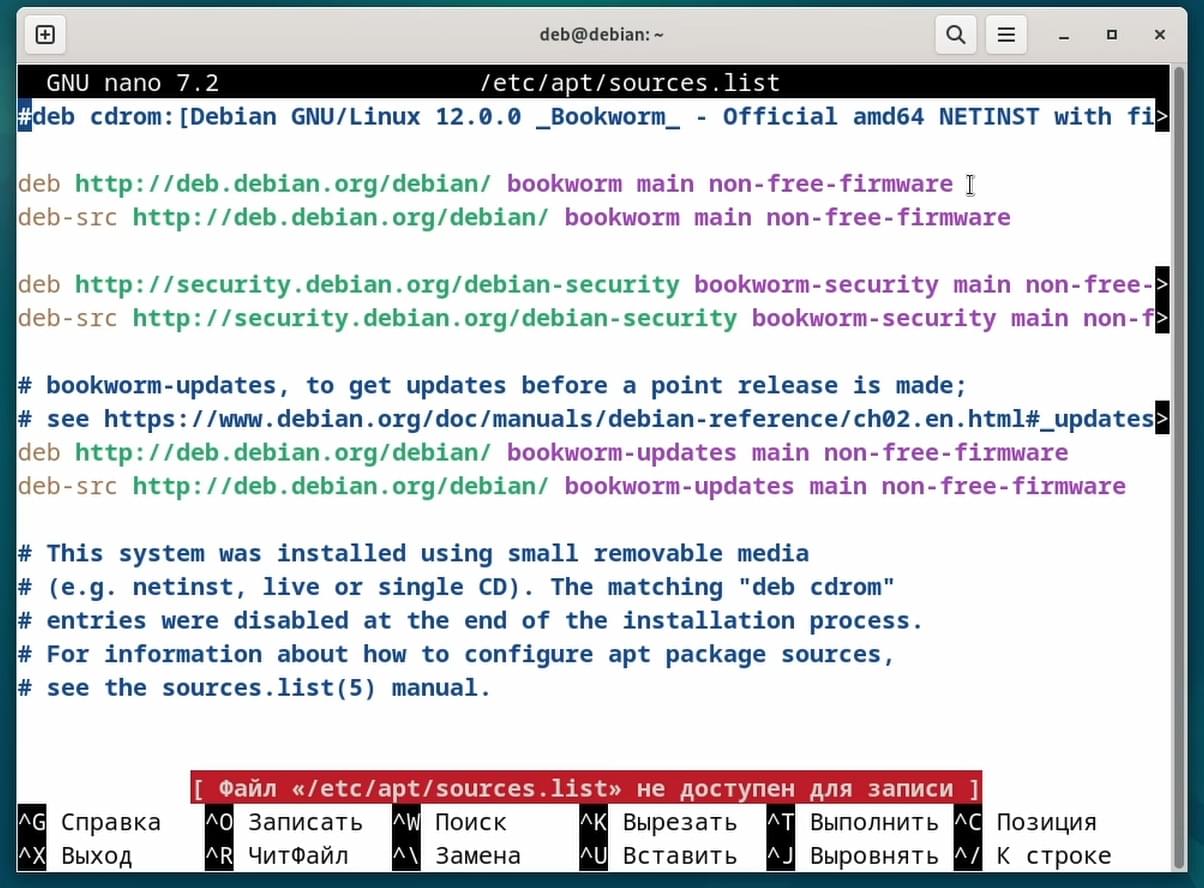Click the "deb" security.debian.org bookworm-security line
The width and height of the screenshot is (1204, 888).
(593, 285)
